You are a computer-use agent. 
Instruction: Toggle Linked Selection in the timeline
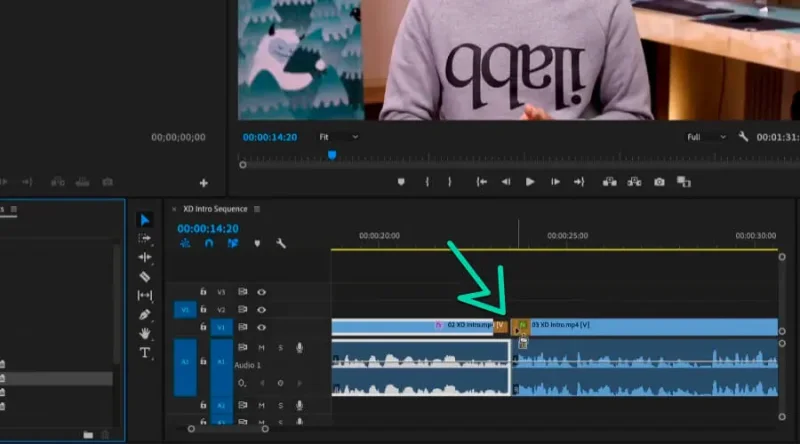[233, 243]
